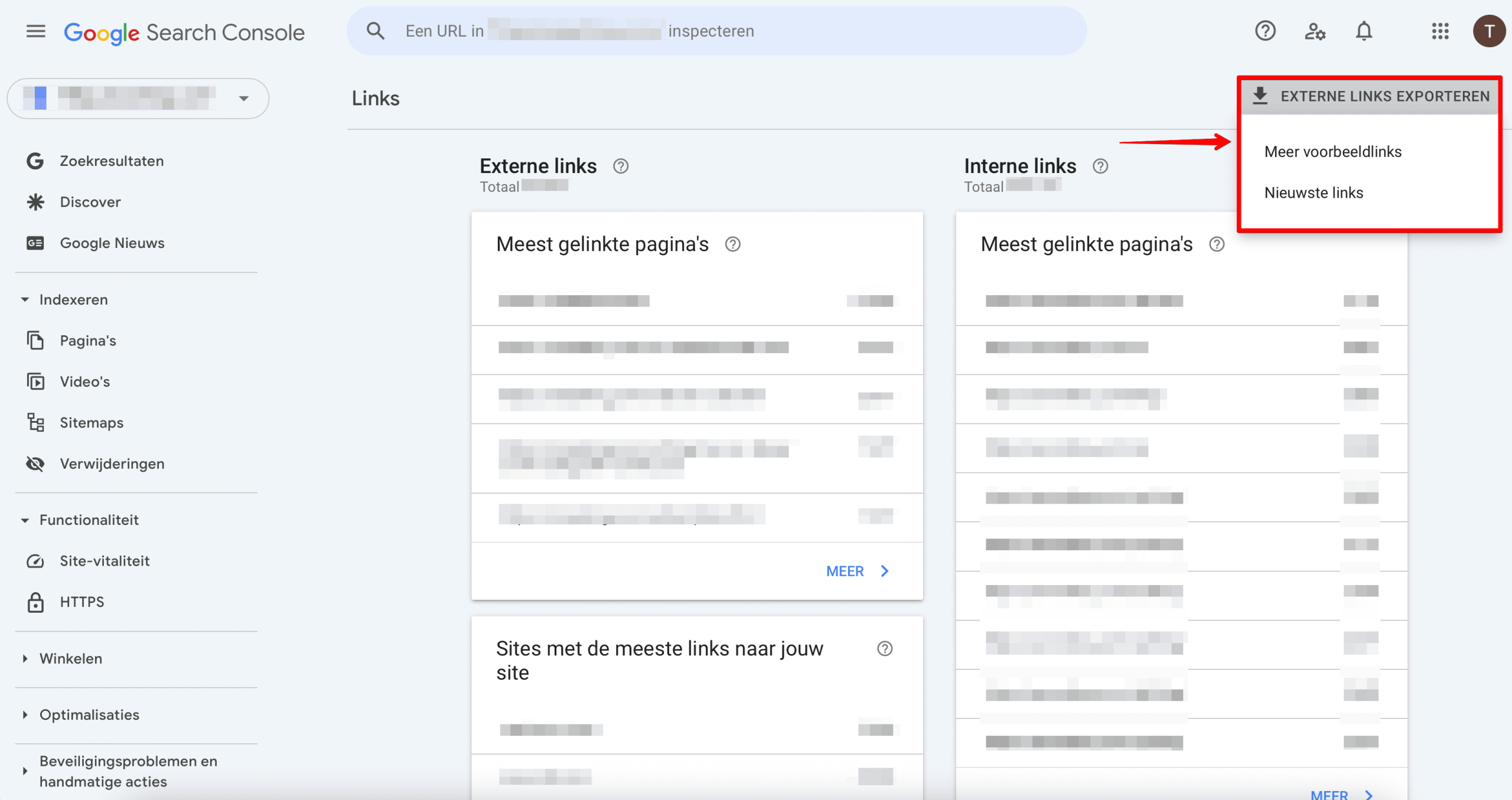Click the Video's play icon

point(35,381)
